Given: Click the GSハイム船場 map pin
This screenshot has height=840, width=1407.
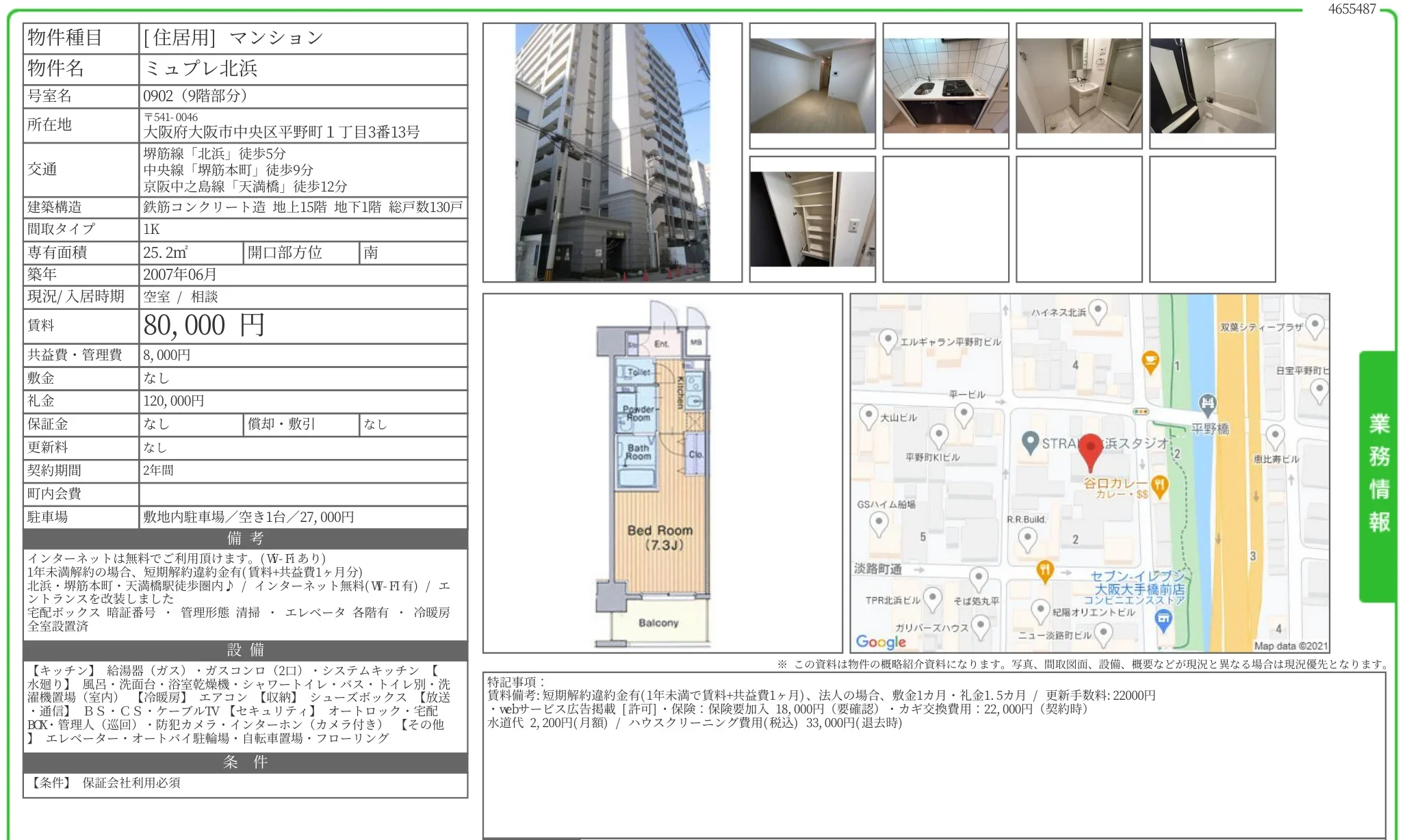Looking at the screenshot, I should point(879,524).
